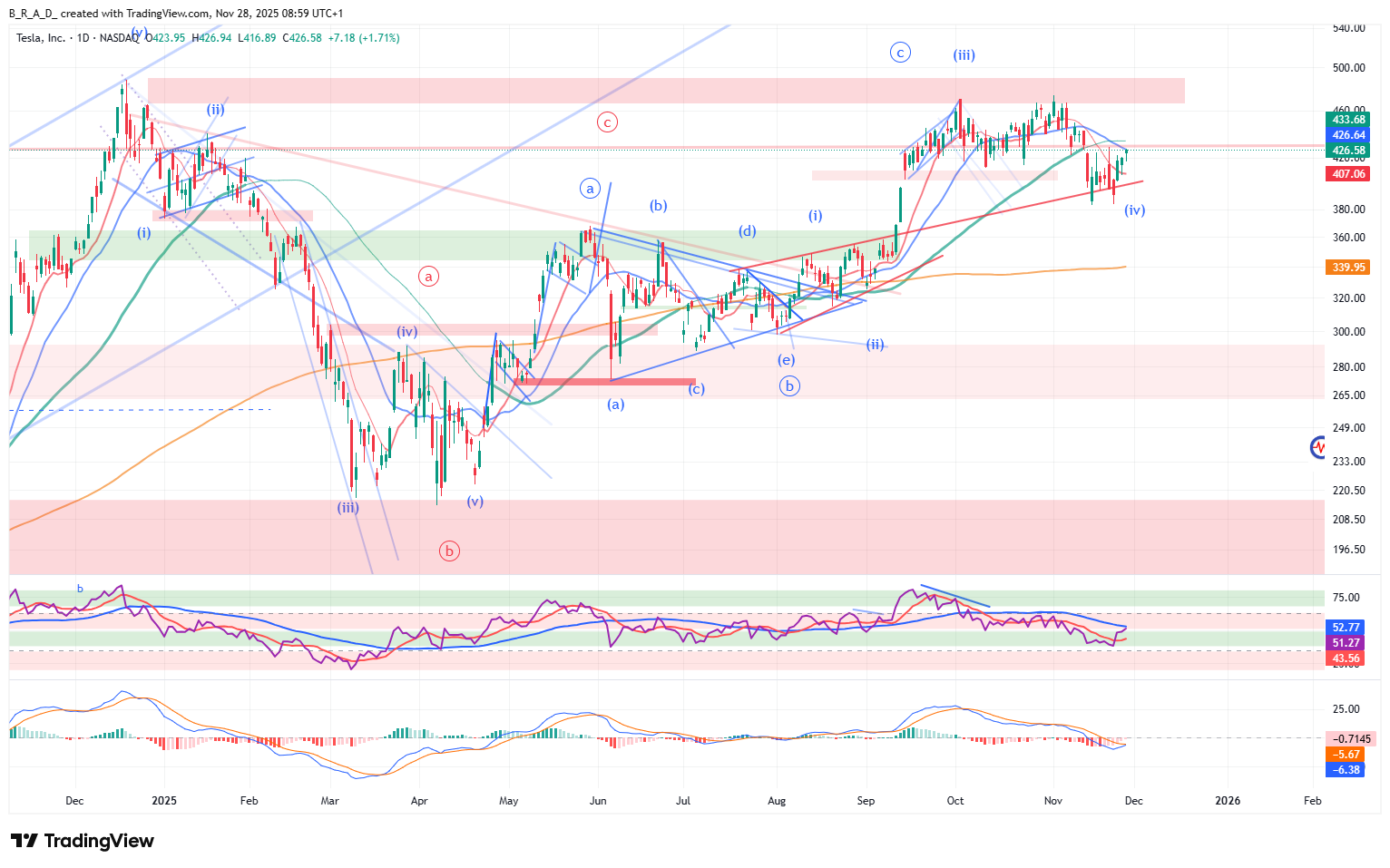Click the orange 339.95 moving average label
1390x868 pixels.
click(x=1348, y=268)
